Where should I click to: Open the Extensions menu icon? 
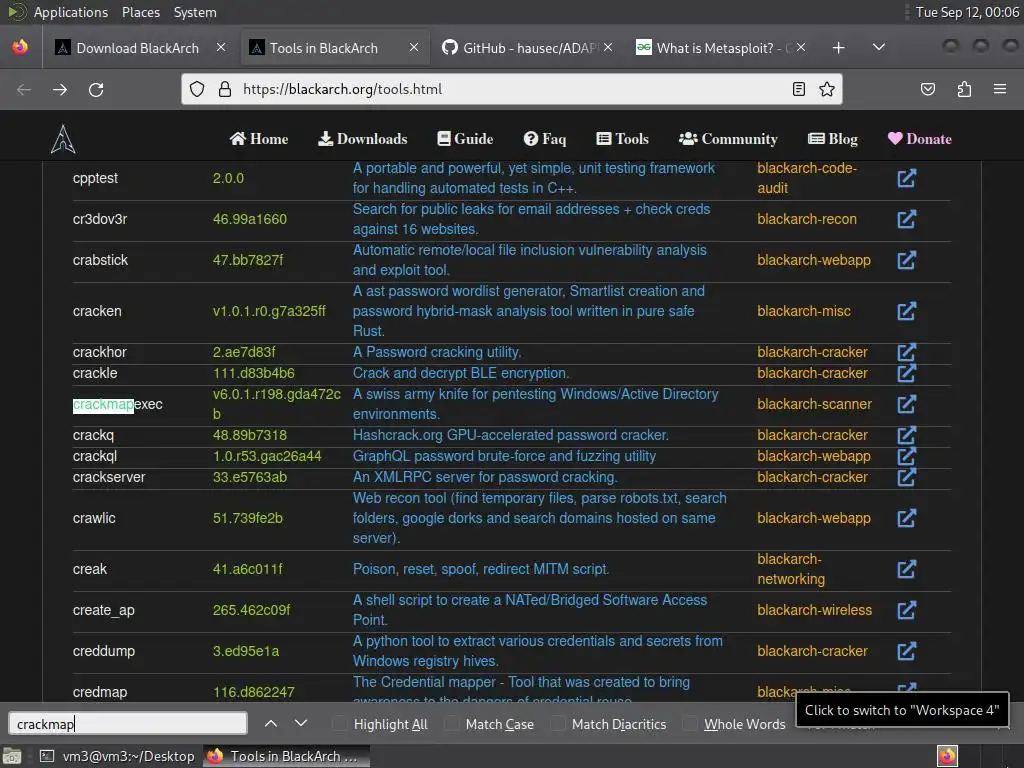click(964, 89)
